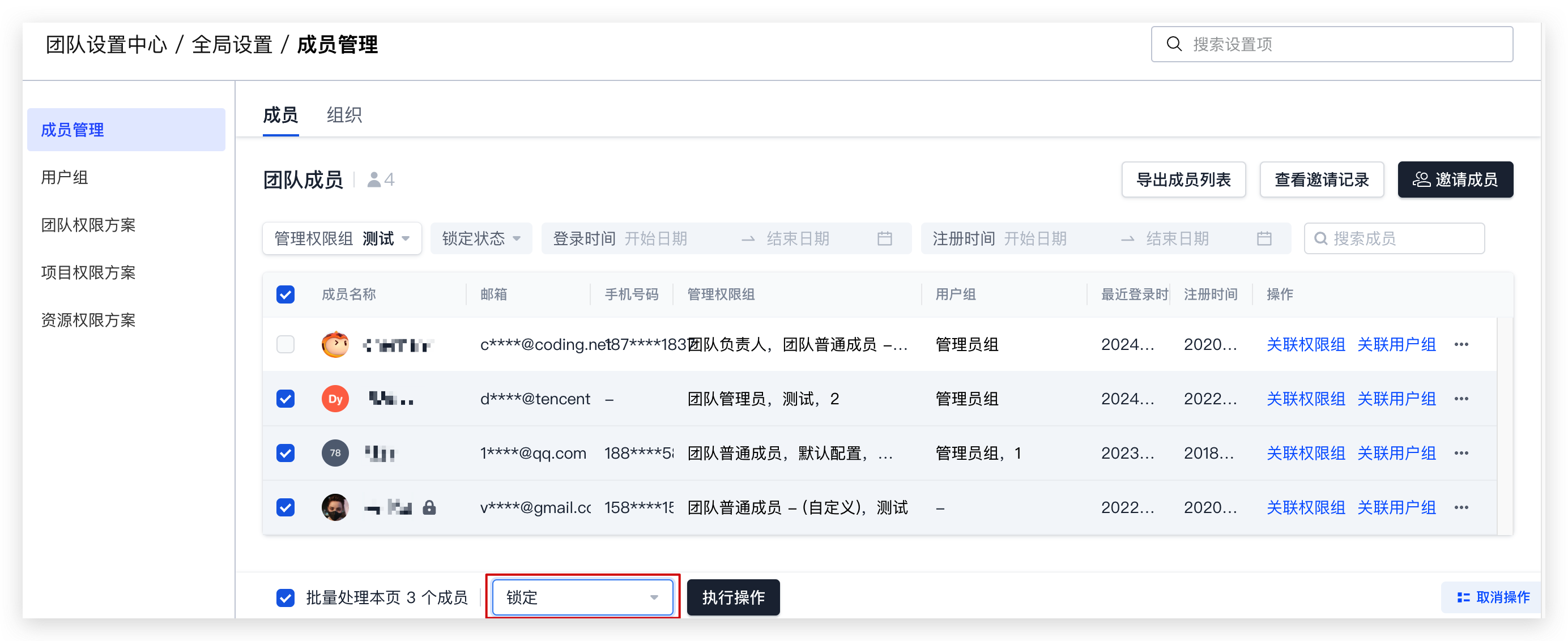Switch to the 成员 tab
The width and height of the screenshot is (1568, 641).
(280, 114)
